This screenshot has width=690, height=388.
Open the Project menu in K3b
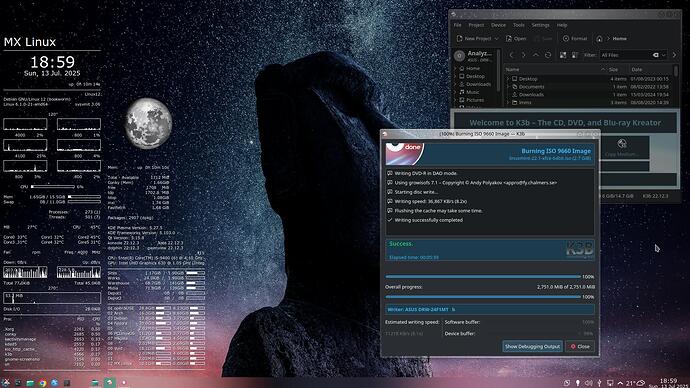tap(476, 25)
